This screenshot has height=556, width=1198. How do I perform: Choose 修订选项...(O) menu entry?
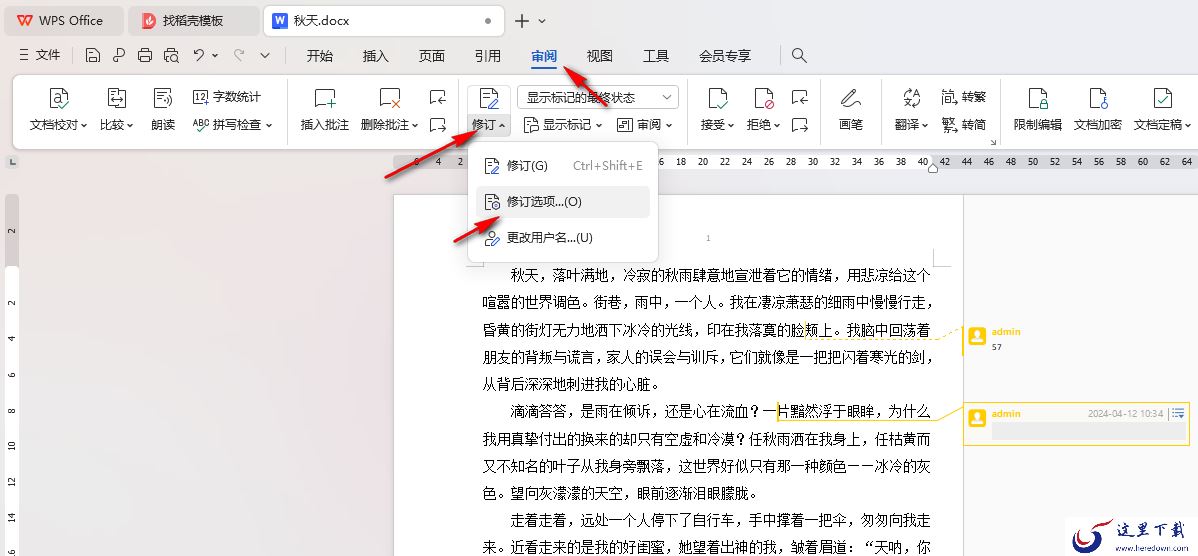coord(563,202)
